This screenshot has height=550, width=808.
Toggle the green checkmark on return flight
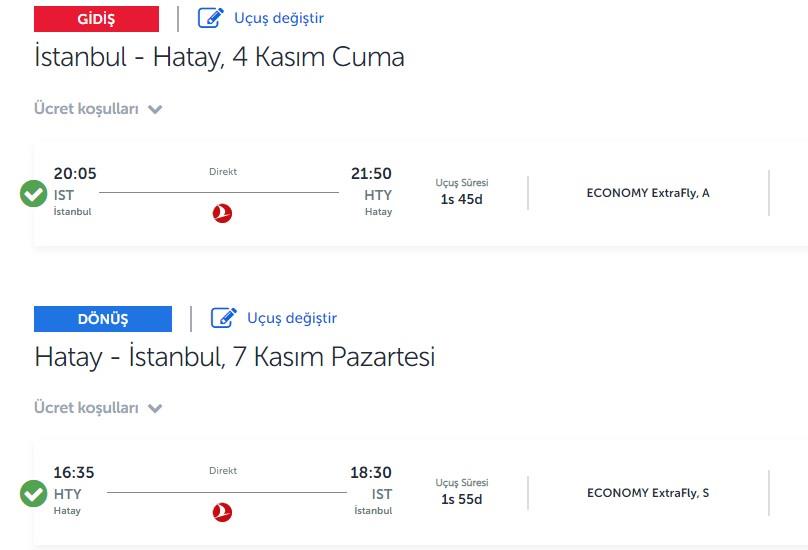click(33, 493)
